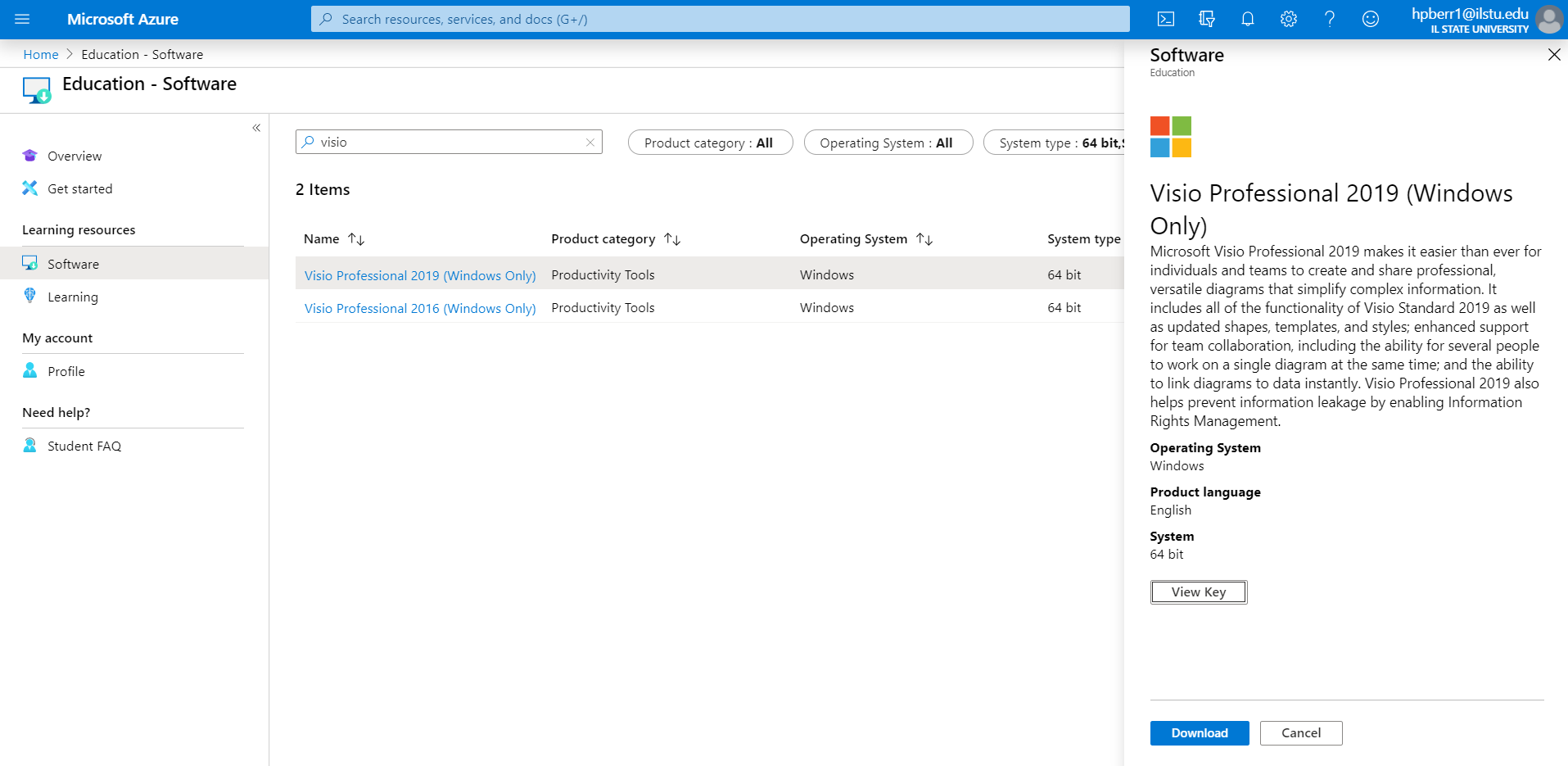Go to Home breadcrumb link
This screenshot has width=1568, height=766.
tap(41, 54)
